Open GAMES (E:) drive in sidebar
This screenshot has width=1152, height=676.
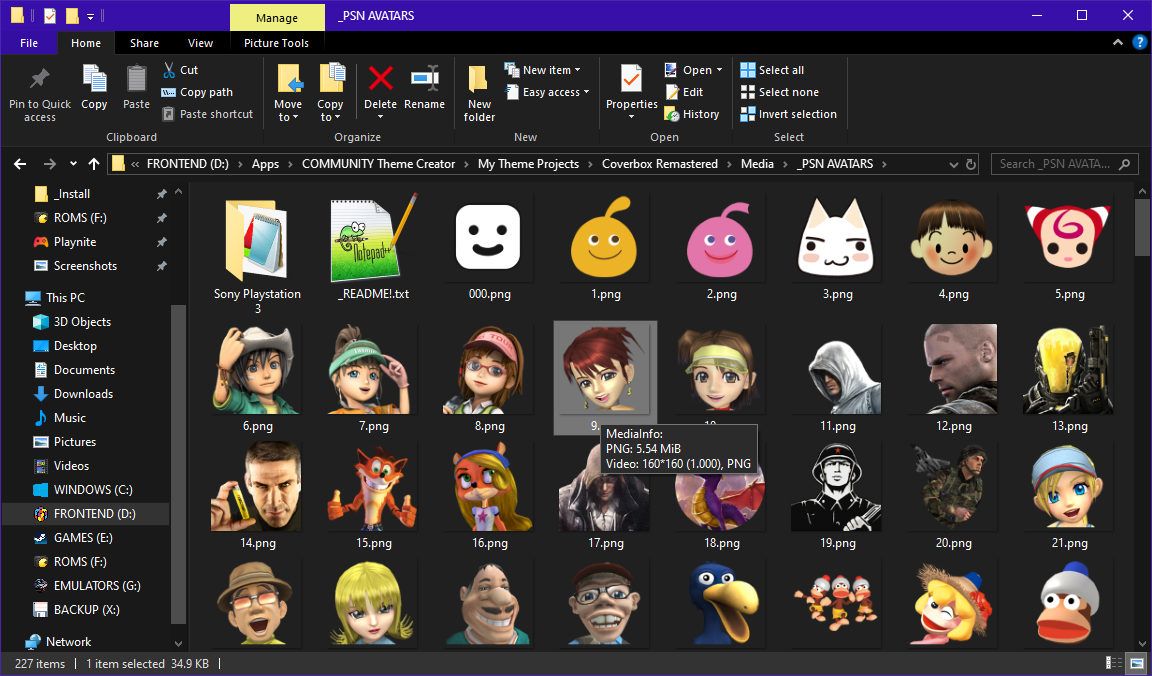83,538
